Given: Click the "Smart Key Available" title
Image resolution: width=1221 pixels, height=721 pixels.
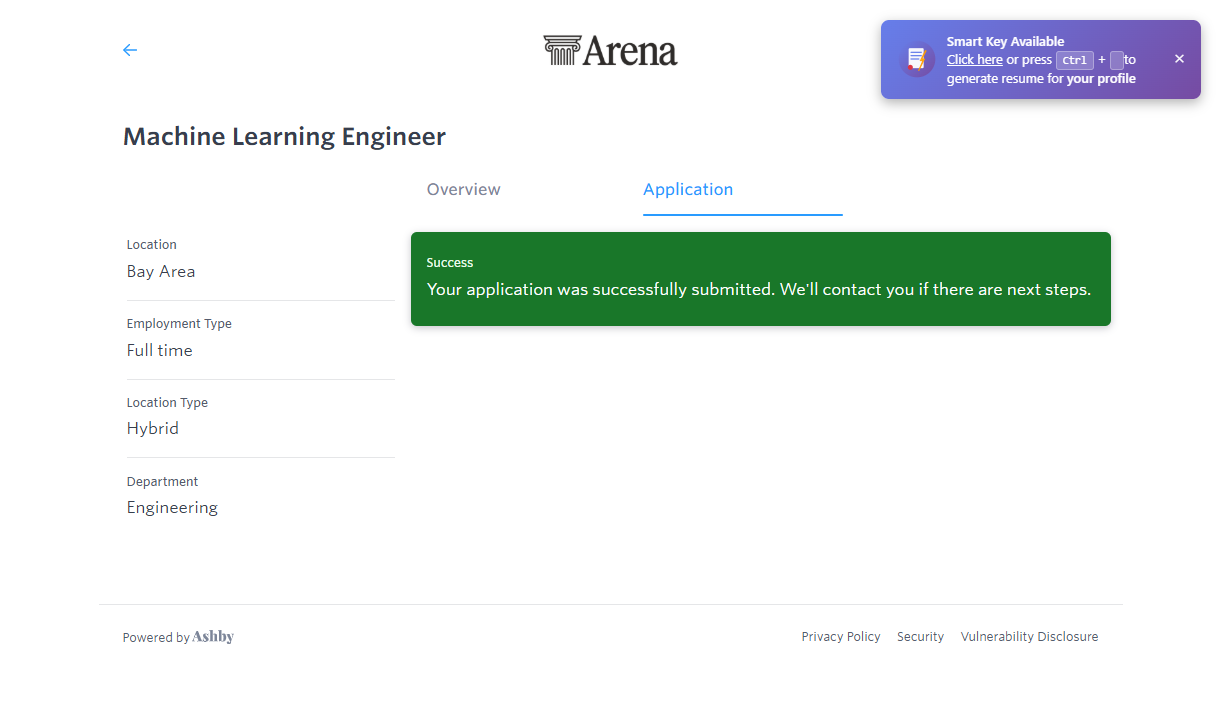Looking at the screenshot, I should click(1005, 42).
